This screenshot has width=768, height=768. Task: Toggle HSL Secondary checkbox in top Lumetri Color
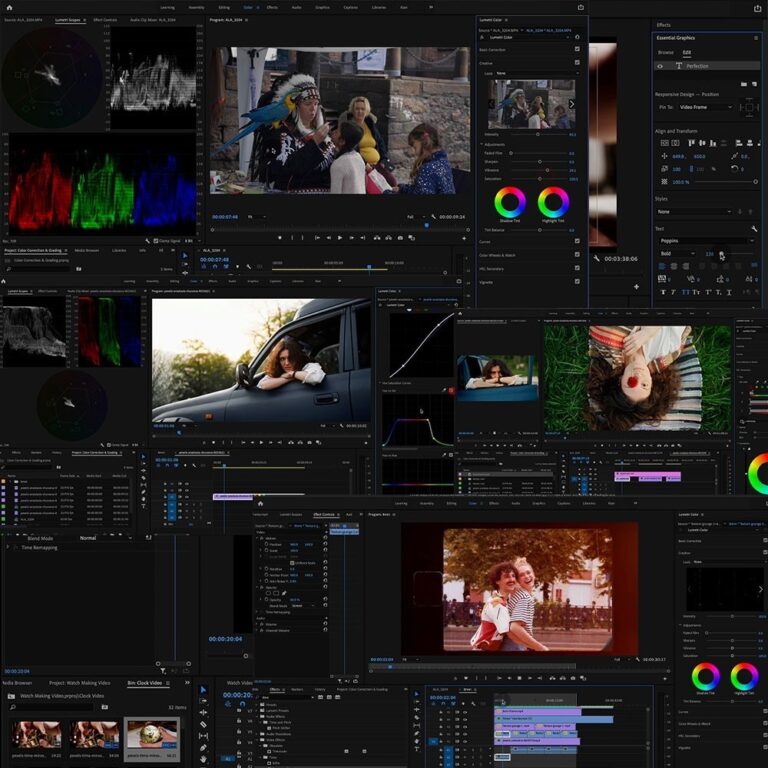click(x=577, y=268)
